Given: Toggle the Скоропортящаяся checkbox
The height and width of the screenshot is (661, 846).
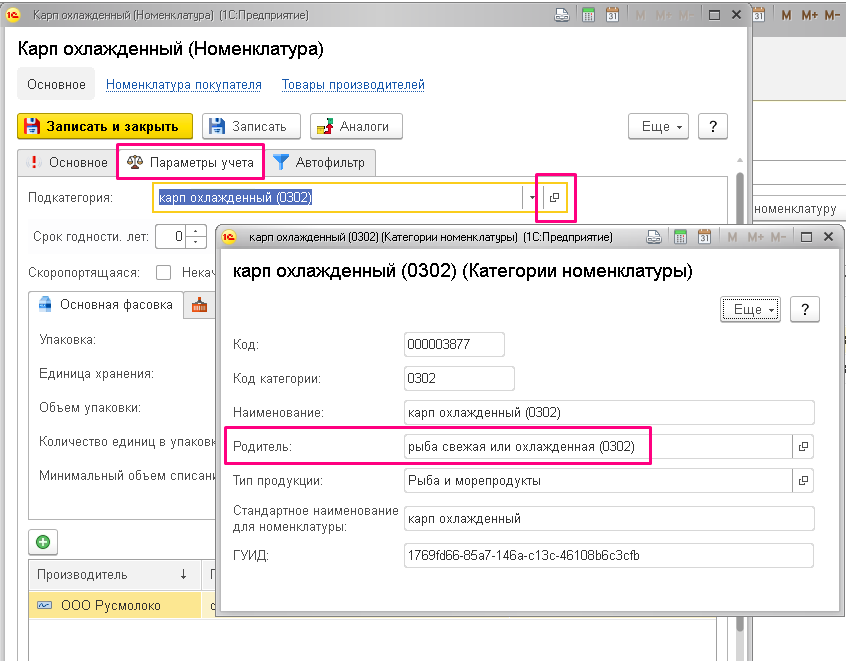Looking at the screenshot, I should (x=163, y=272).
